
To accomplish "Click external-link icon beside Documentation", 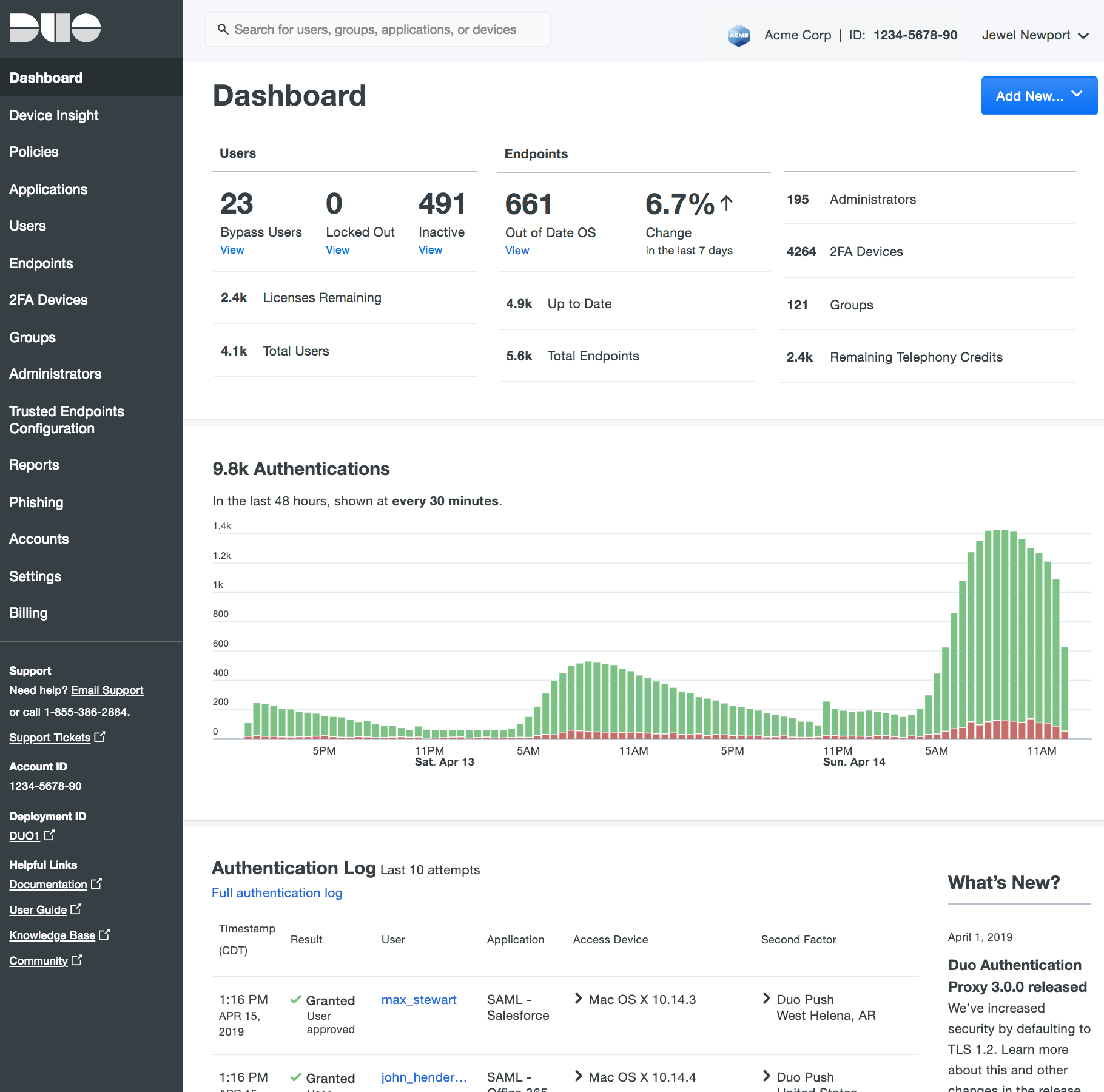I will pos(96,884).
